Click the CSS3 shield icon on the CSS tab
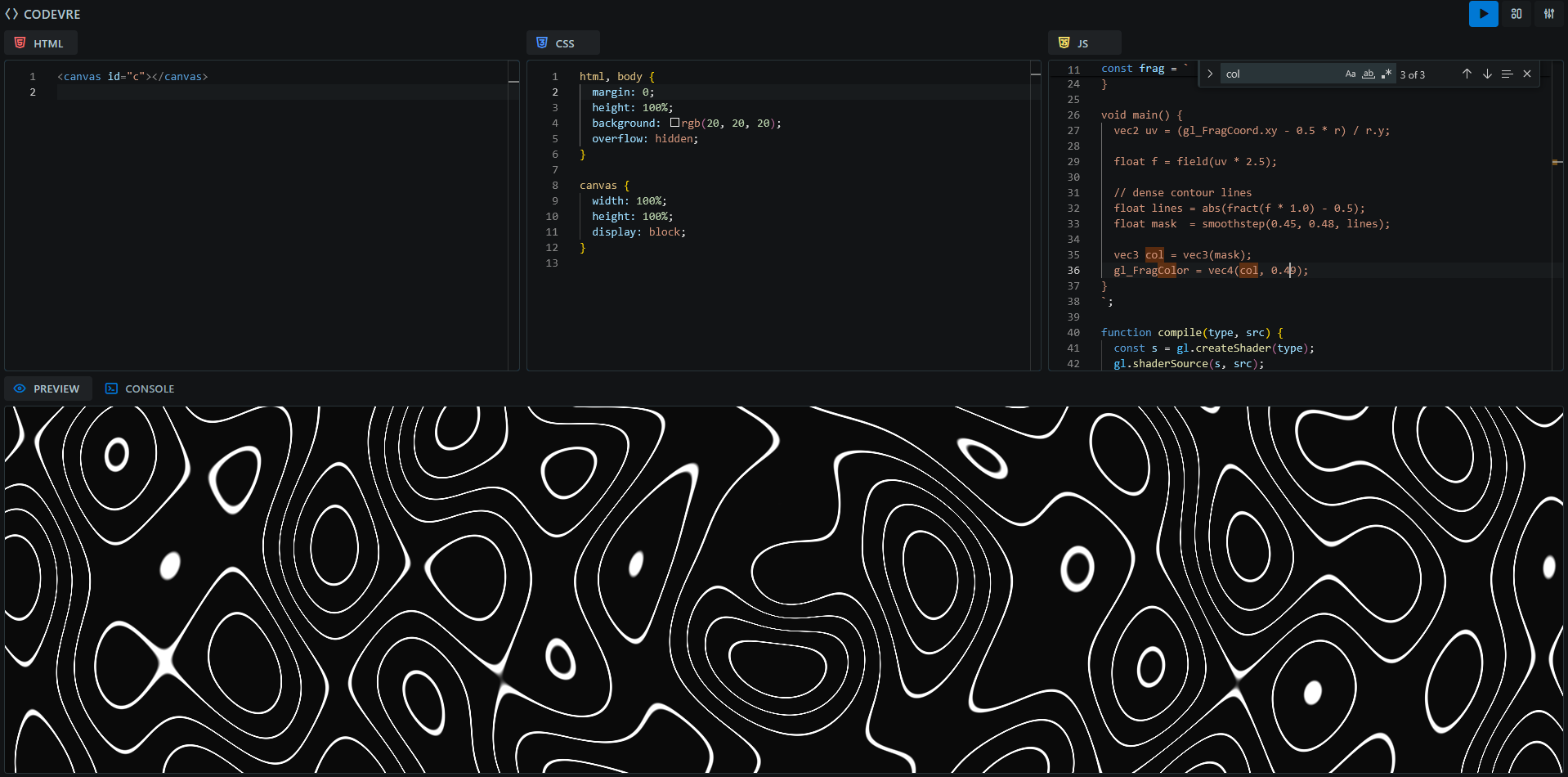The image size is (1568, 777). [x=542, y=43]
